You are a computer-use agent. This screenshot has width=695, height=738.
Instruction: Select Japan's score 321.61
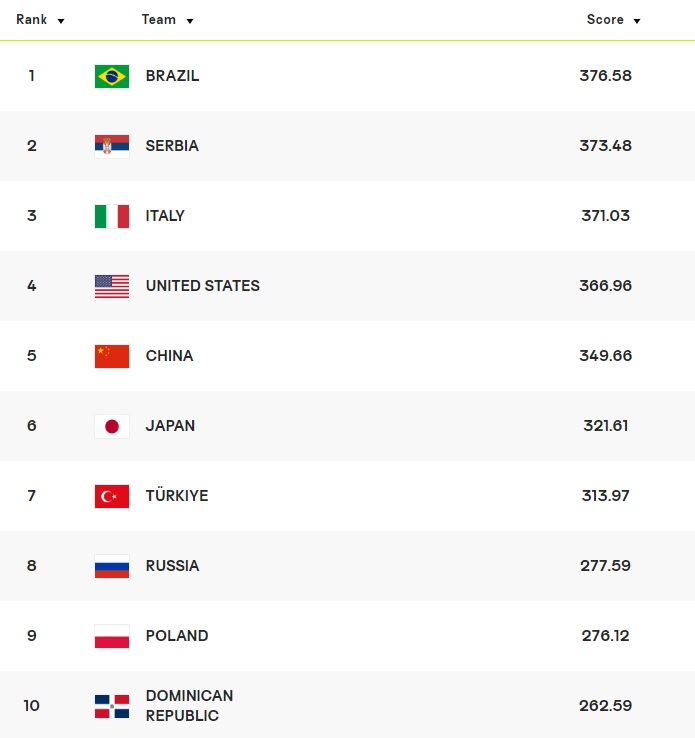tap(605, 426)
